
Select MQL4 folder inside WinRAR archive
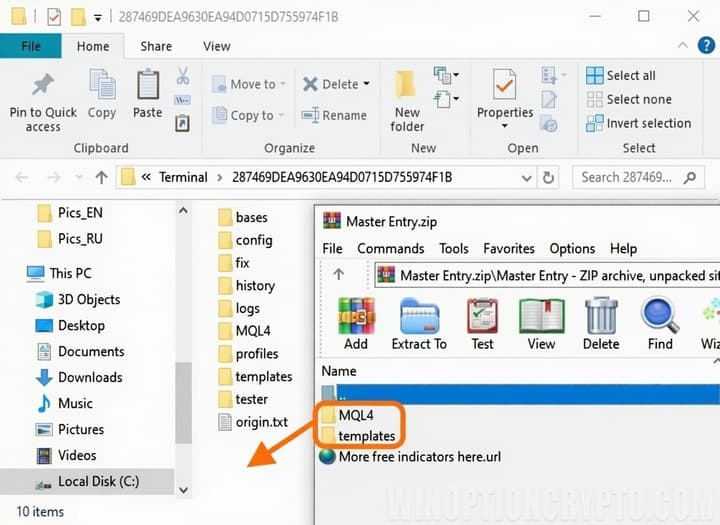point(348,415)
